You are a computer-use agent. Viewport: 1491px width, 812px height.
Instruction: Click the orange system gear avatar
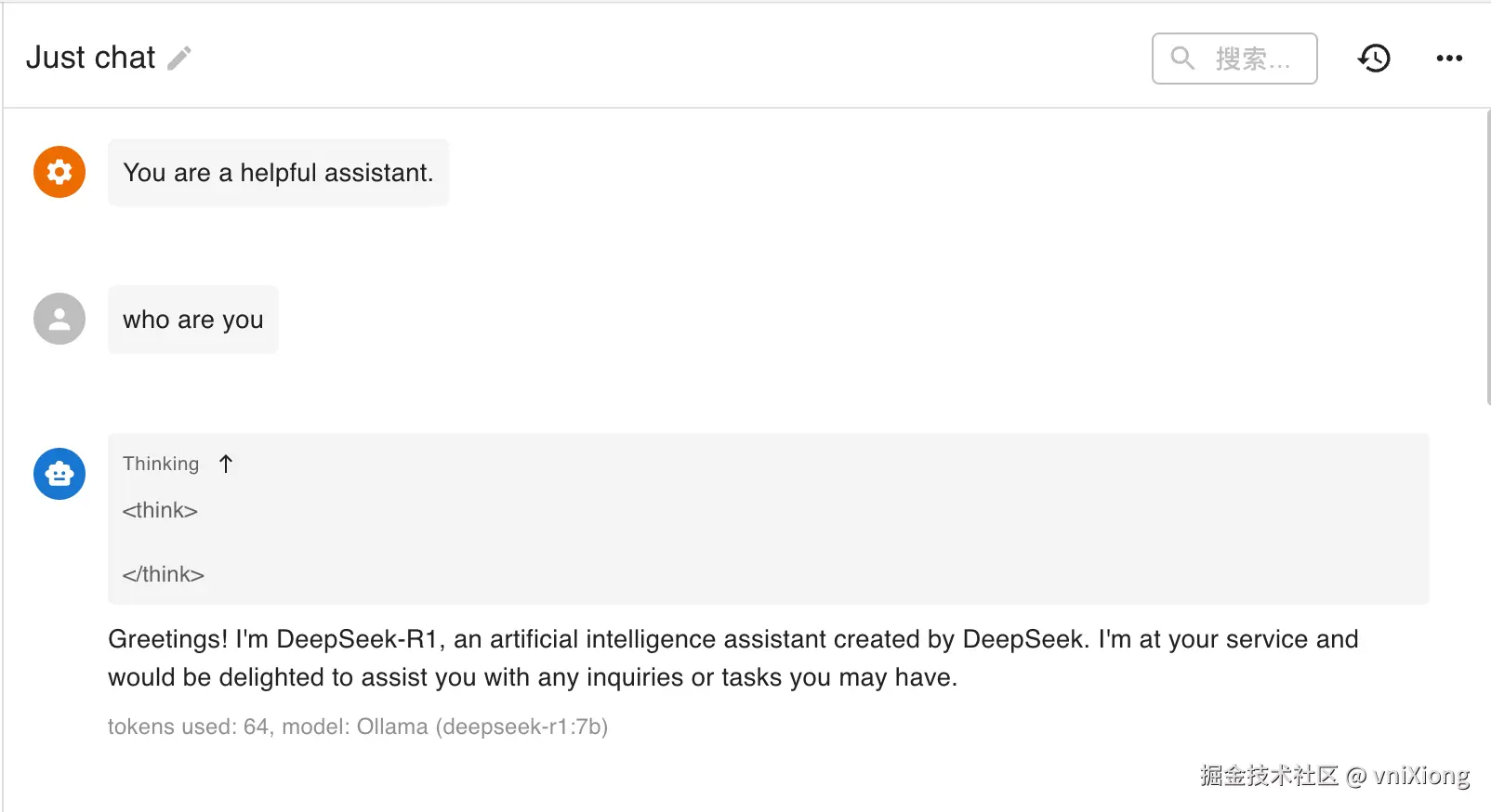[x=59, y=172]
